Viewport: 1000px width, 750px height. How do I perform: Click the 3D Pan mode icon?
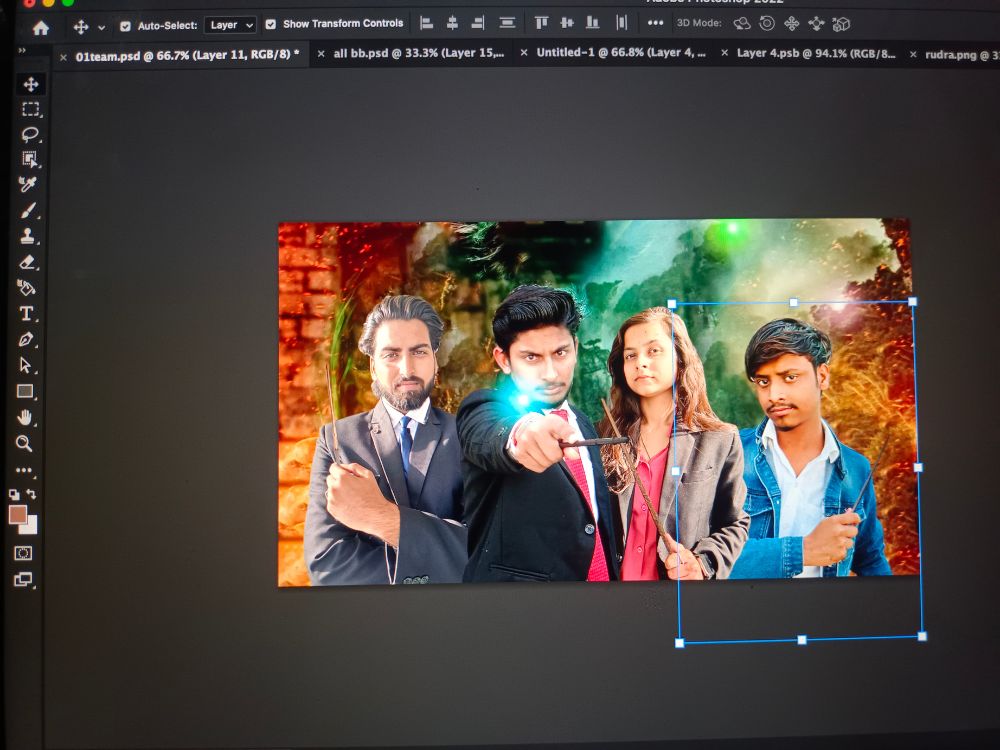tap(791, 24)
